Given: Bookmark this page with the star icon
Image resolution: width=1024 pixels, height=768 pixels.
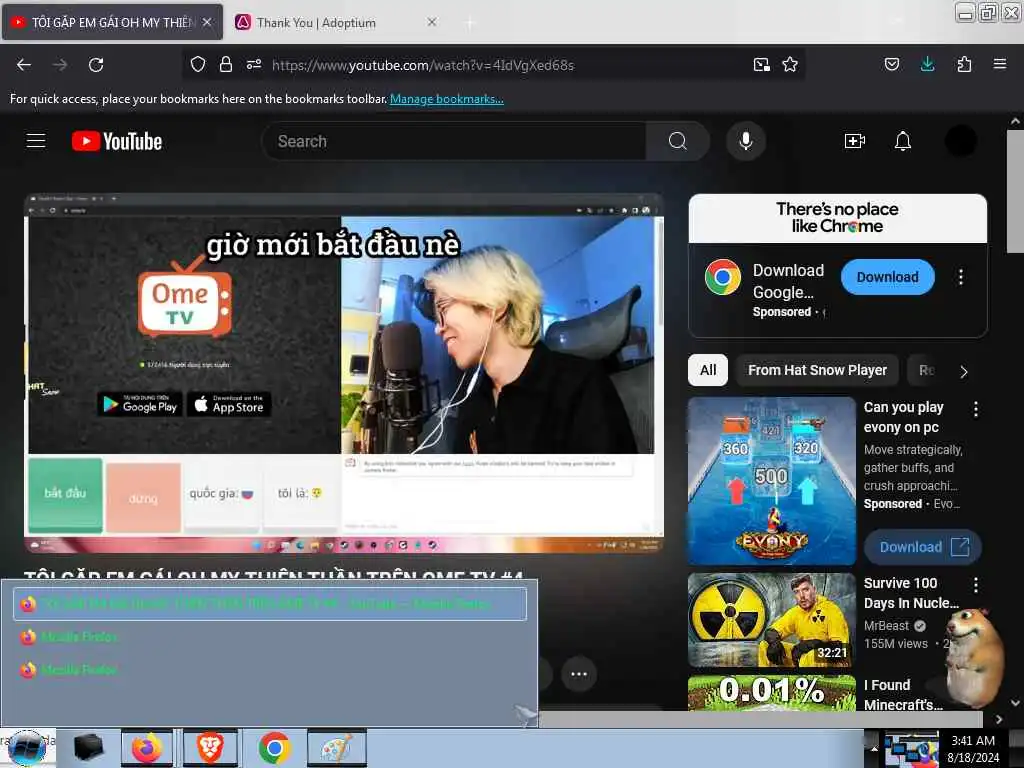Looking at the screenshot, I should pyautogui.click(x=790, y=65).
